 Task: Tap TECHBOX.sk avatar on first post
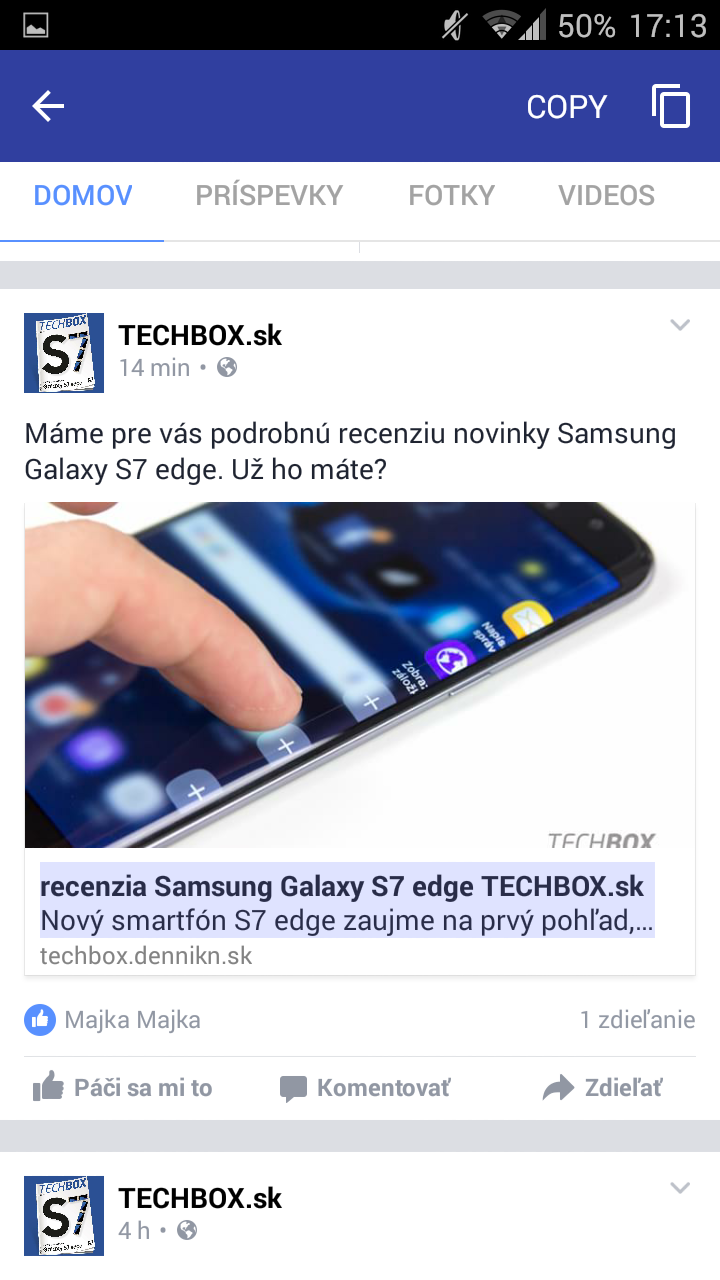pos(64,352)
